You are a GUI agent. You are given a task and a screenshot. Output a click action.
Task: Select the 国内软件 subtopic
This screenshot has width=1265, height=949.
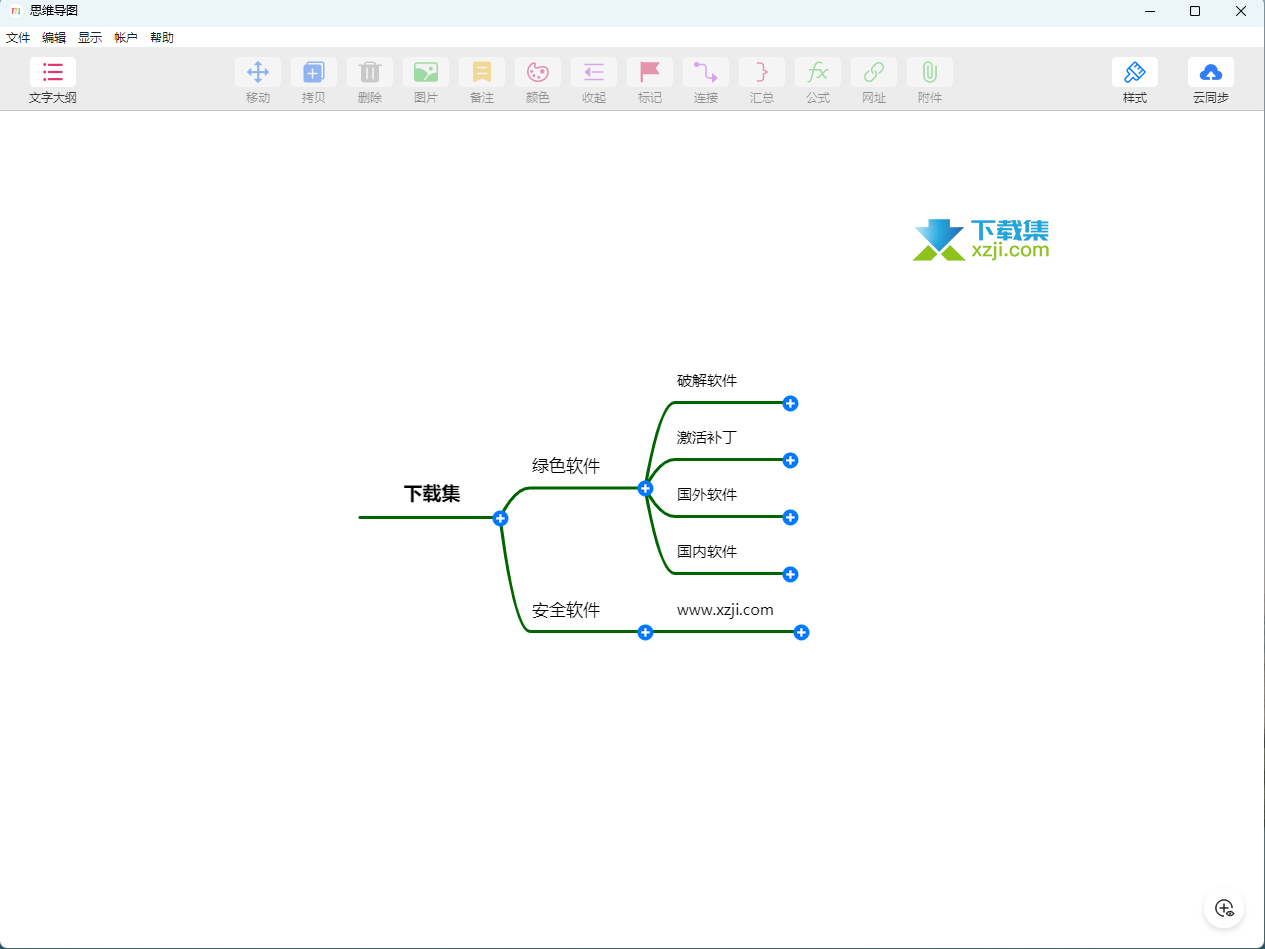click(x=707, y=552)
